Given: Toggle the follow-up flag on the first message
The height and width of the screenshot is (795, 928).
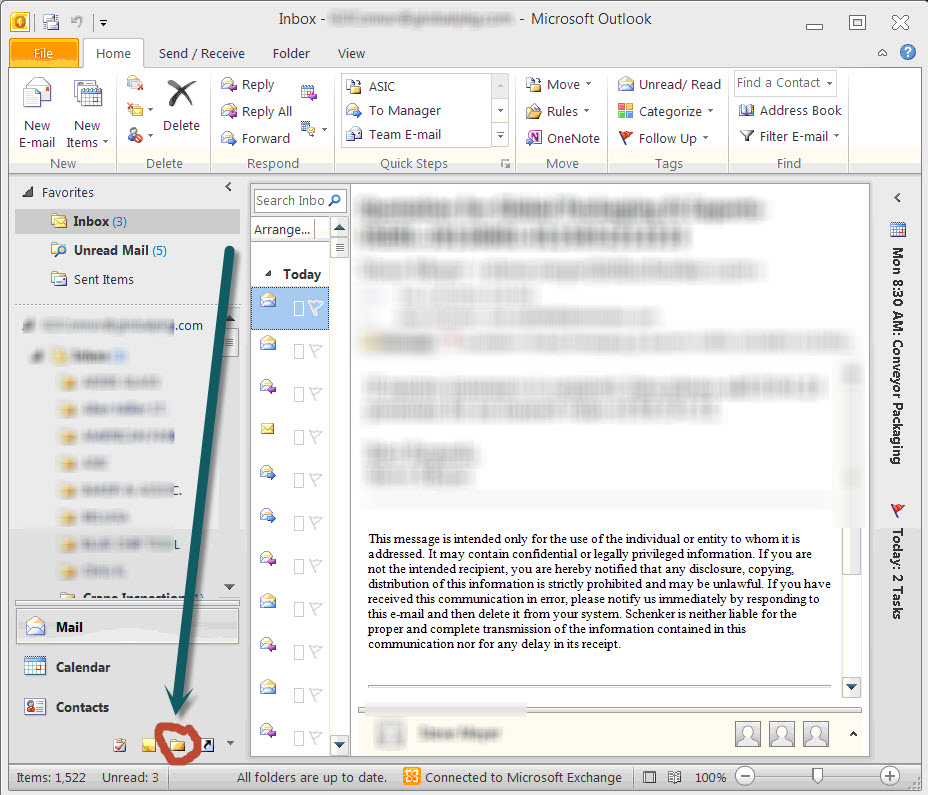Looking at the screenshot, I should (x=315, y=309).
